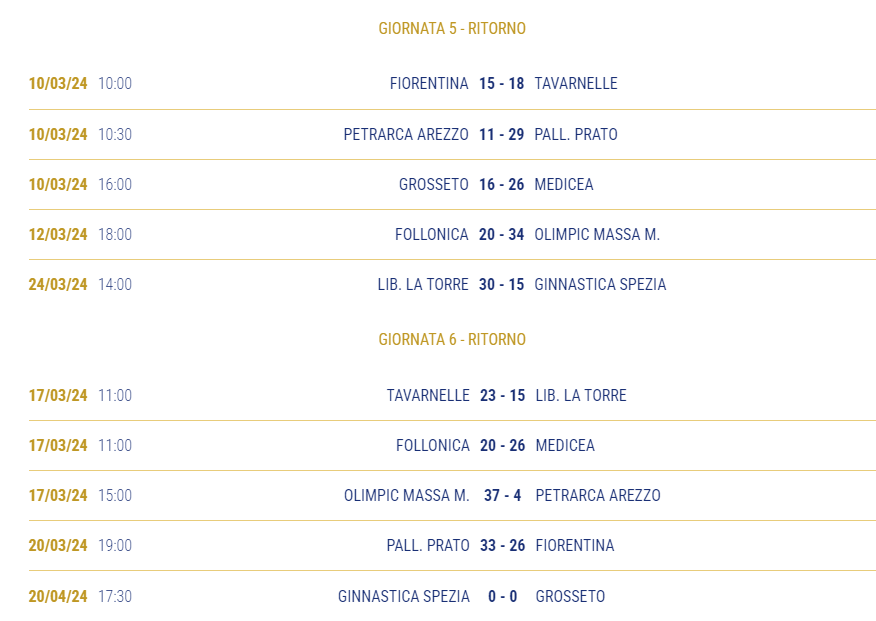
Task: Click Lib. La Torre in the 24/03/24 match
Action: (x=423, y=285)
